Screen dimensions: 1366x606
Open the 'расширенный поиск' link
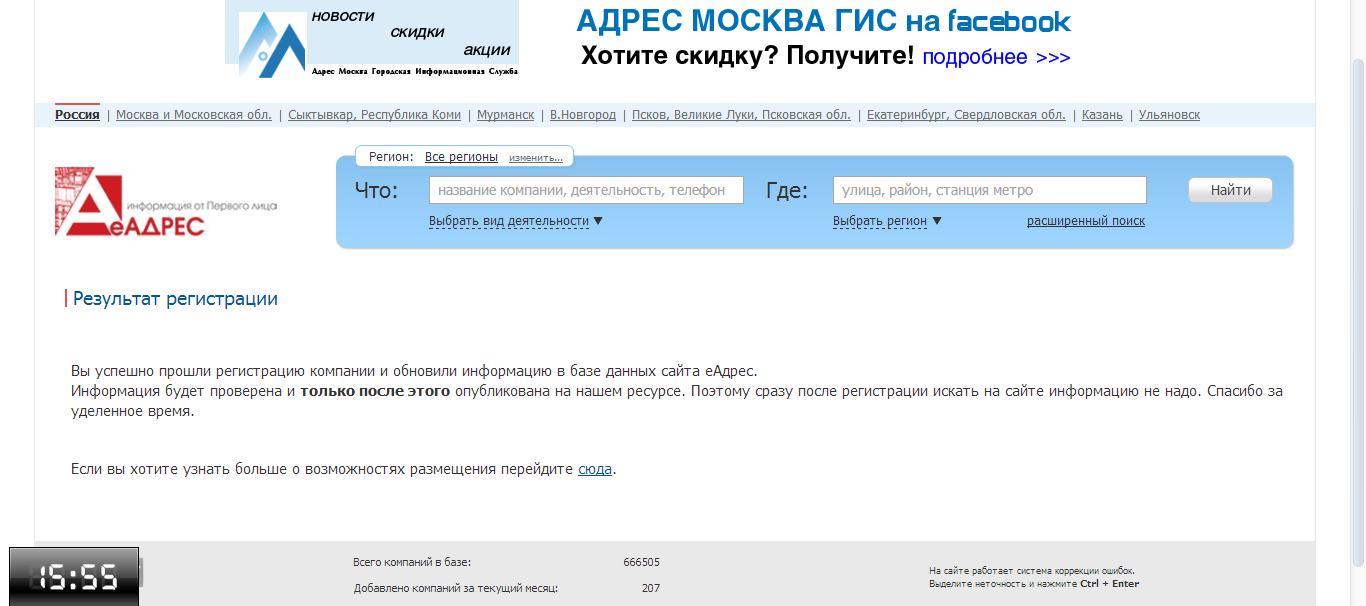pos(1086,221)
